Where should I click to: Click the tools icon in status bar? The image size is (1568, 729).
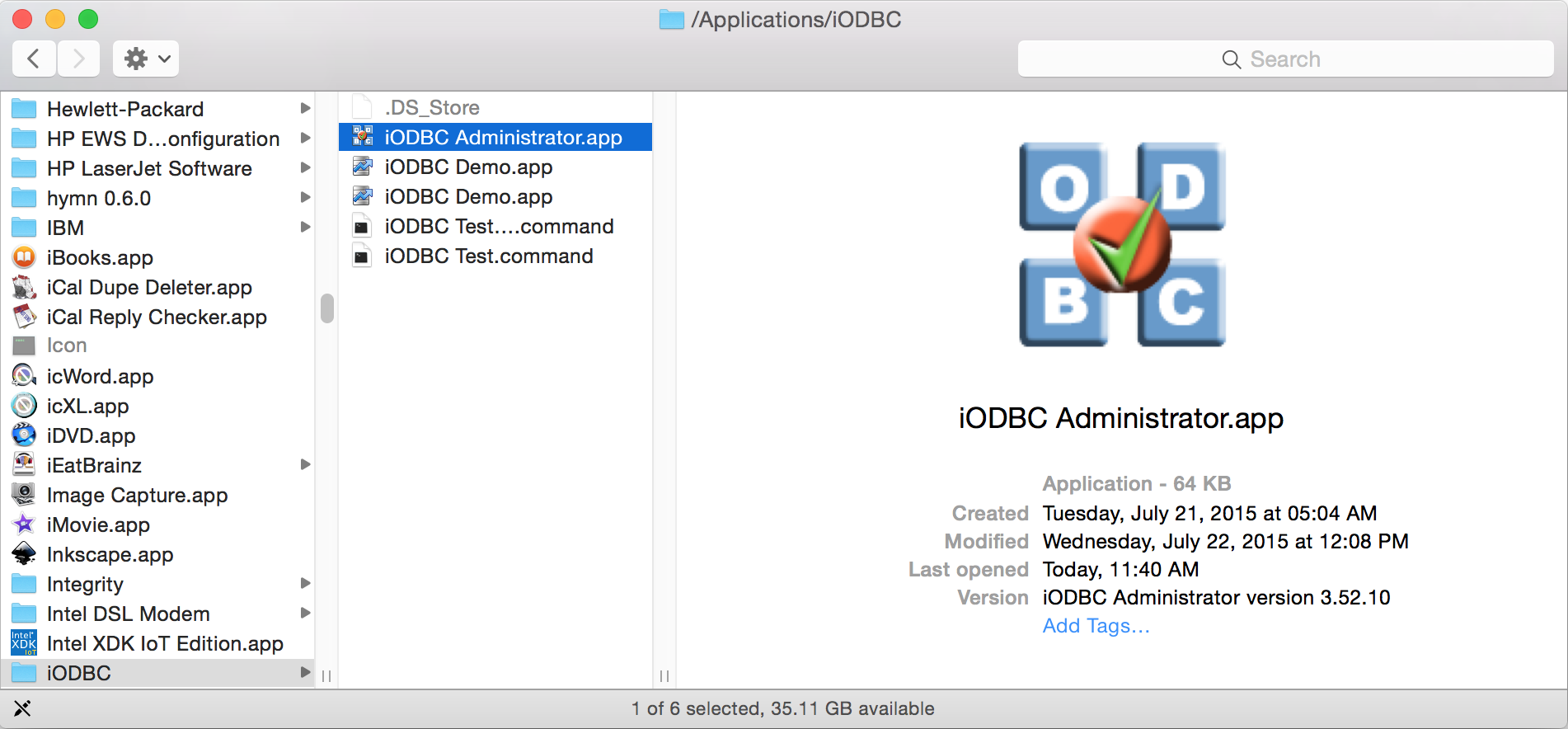(x=22, y=708)
